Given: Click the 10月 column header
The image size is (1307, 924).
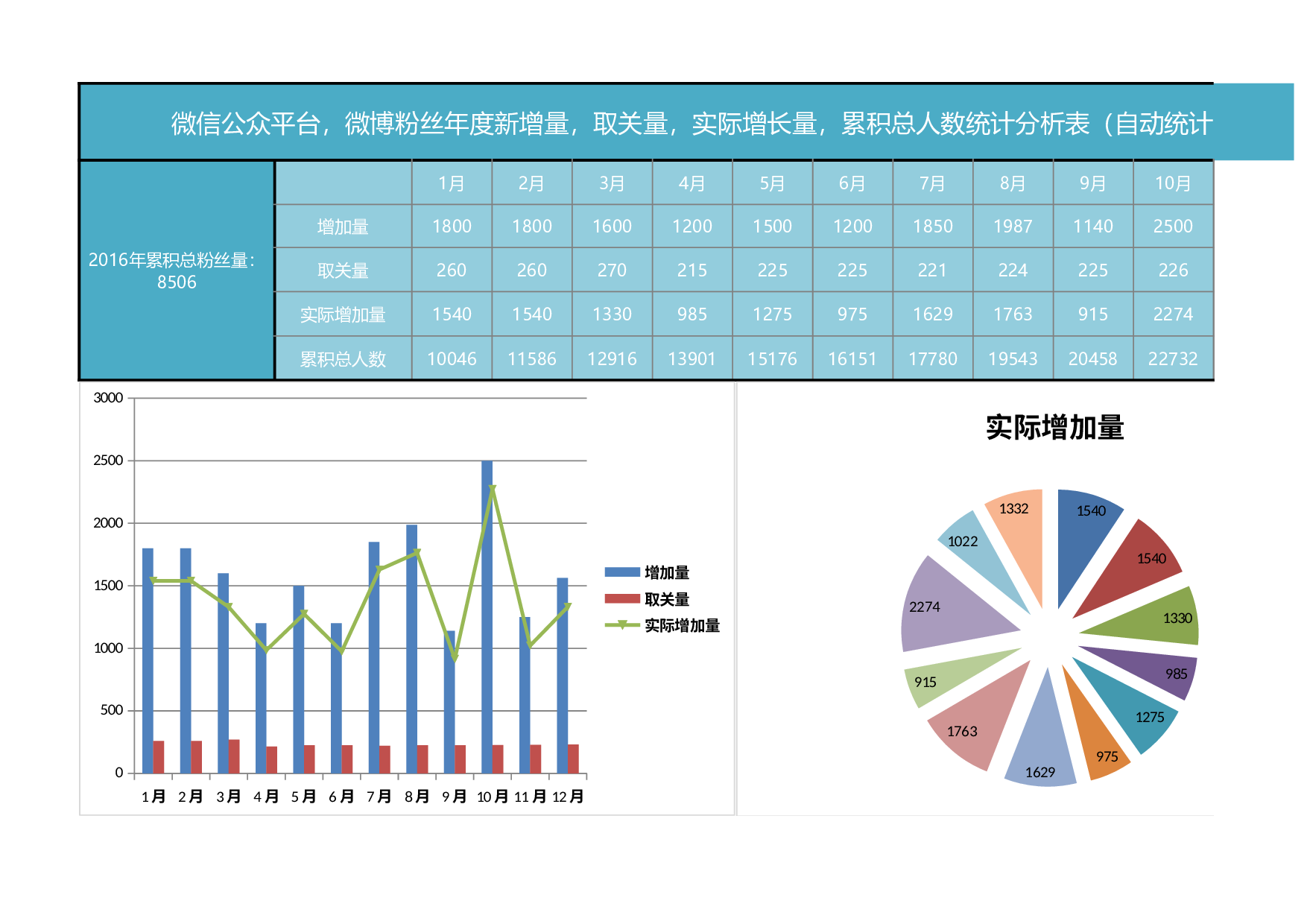Looking at the screenshot, I should coord(1174,183).
